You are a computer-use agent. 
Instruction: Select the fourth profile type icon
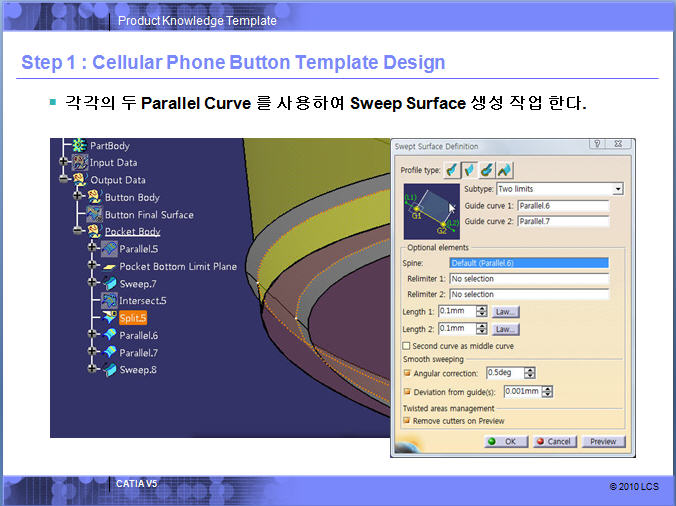[502, 169]
